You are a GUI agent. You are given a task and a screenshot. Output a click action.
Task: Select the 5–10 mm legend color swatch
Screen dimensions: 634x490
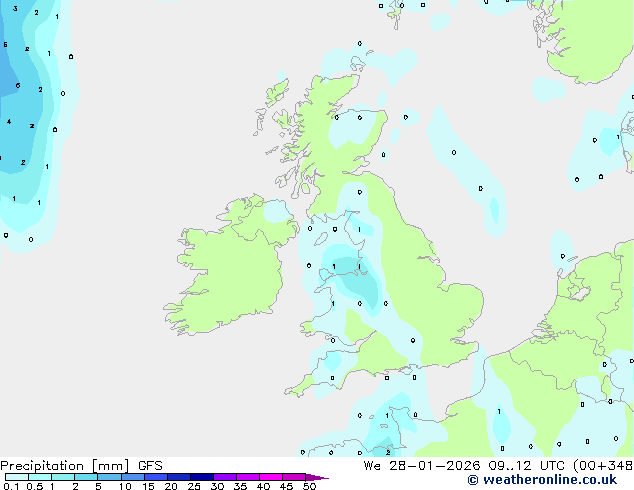coord(109,477)
